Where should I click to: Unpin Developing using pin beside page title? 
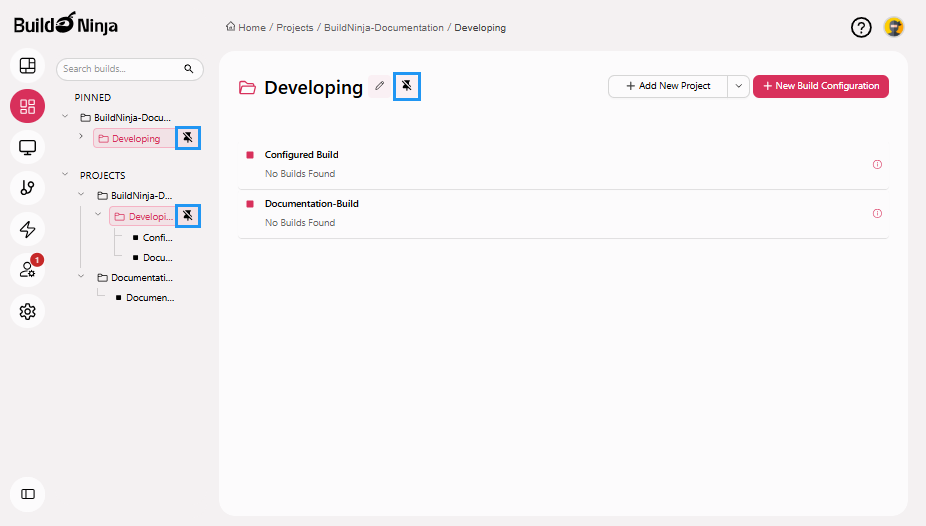pos(406,87)
